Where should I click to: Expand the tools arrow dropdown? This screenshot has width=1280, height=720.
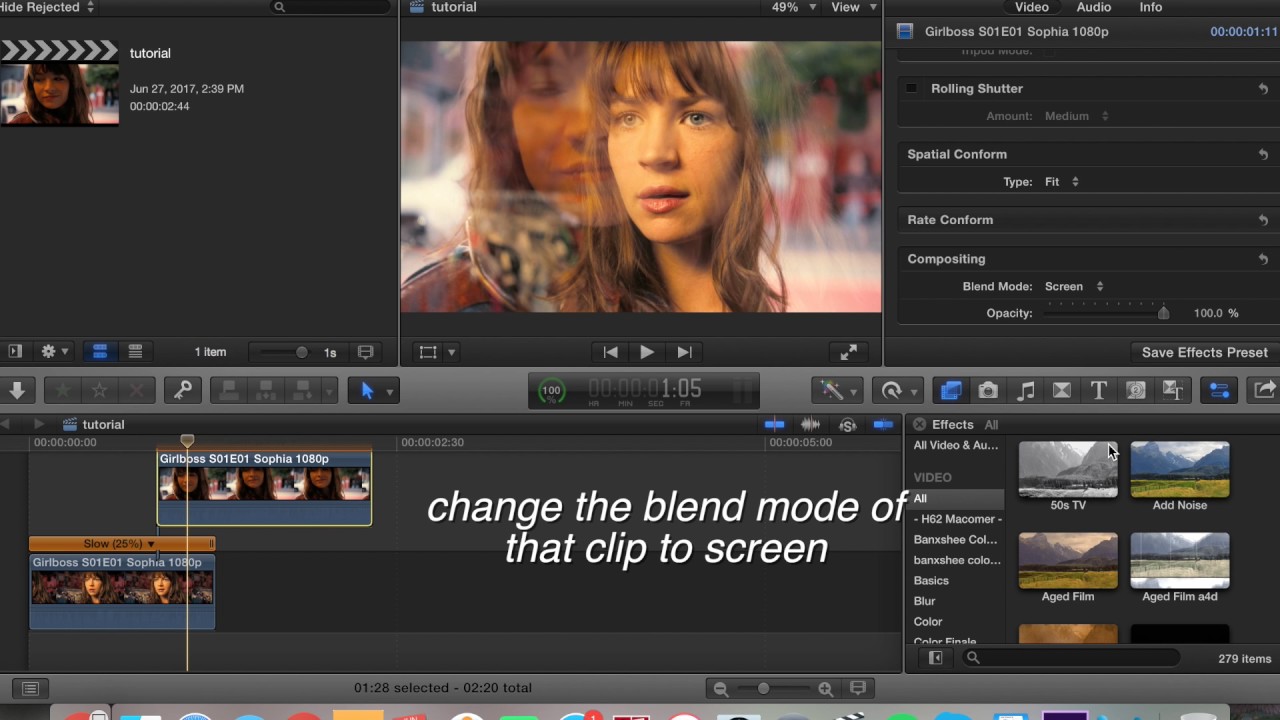pyautogui.click(x=389, y=392)
